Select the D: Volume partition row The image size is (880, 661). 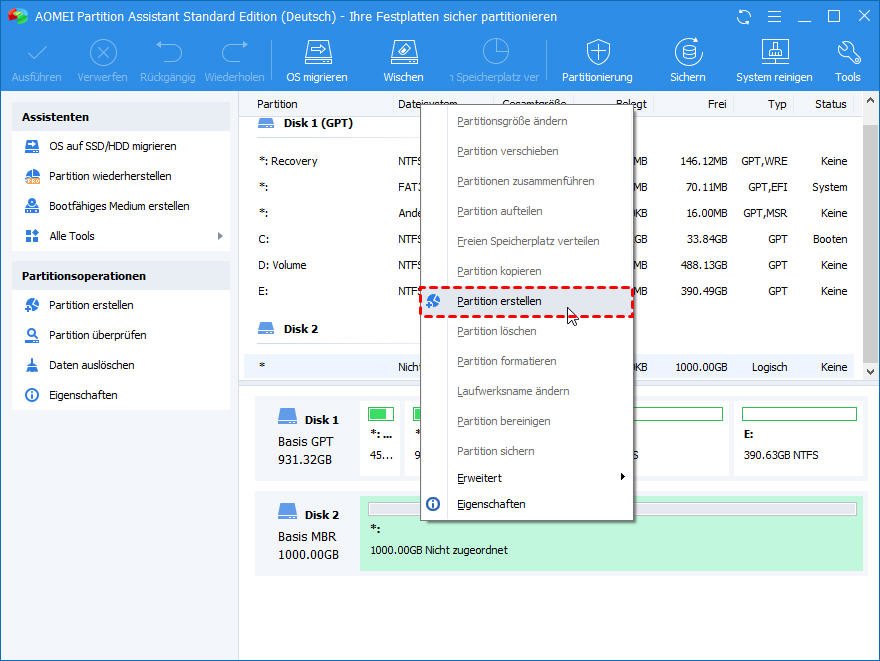click(549, 265)
